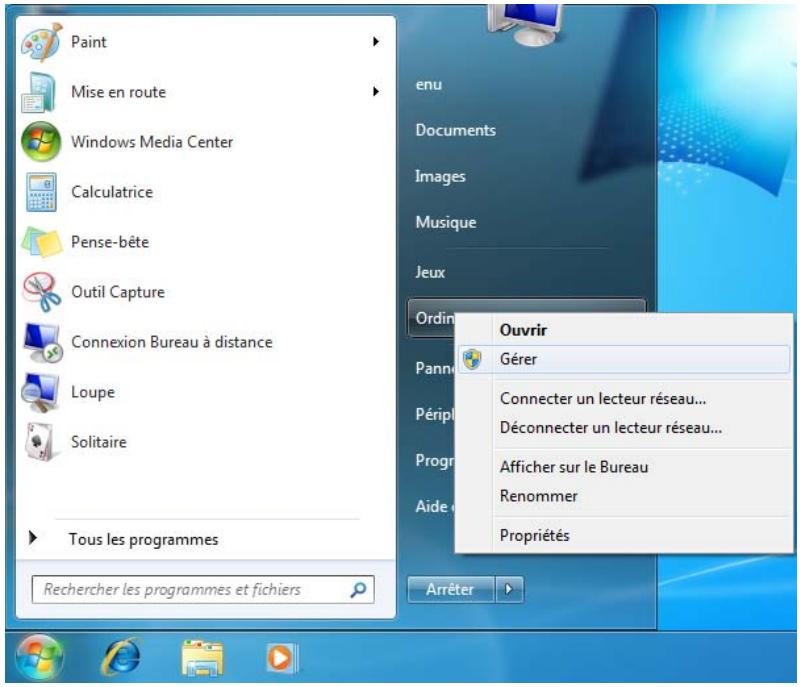Viewport: 804px width, 687px height.
Task: Click the Outil Capture label
Action: pyautogui.click(x=118, y=292)
